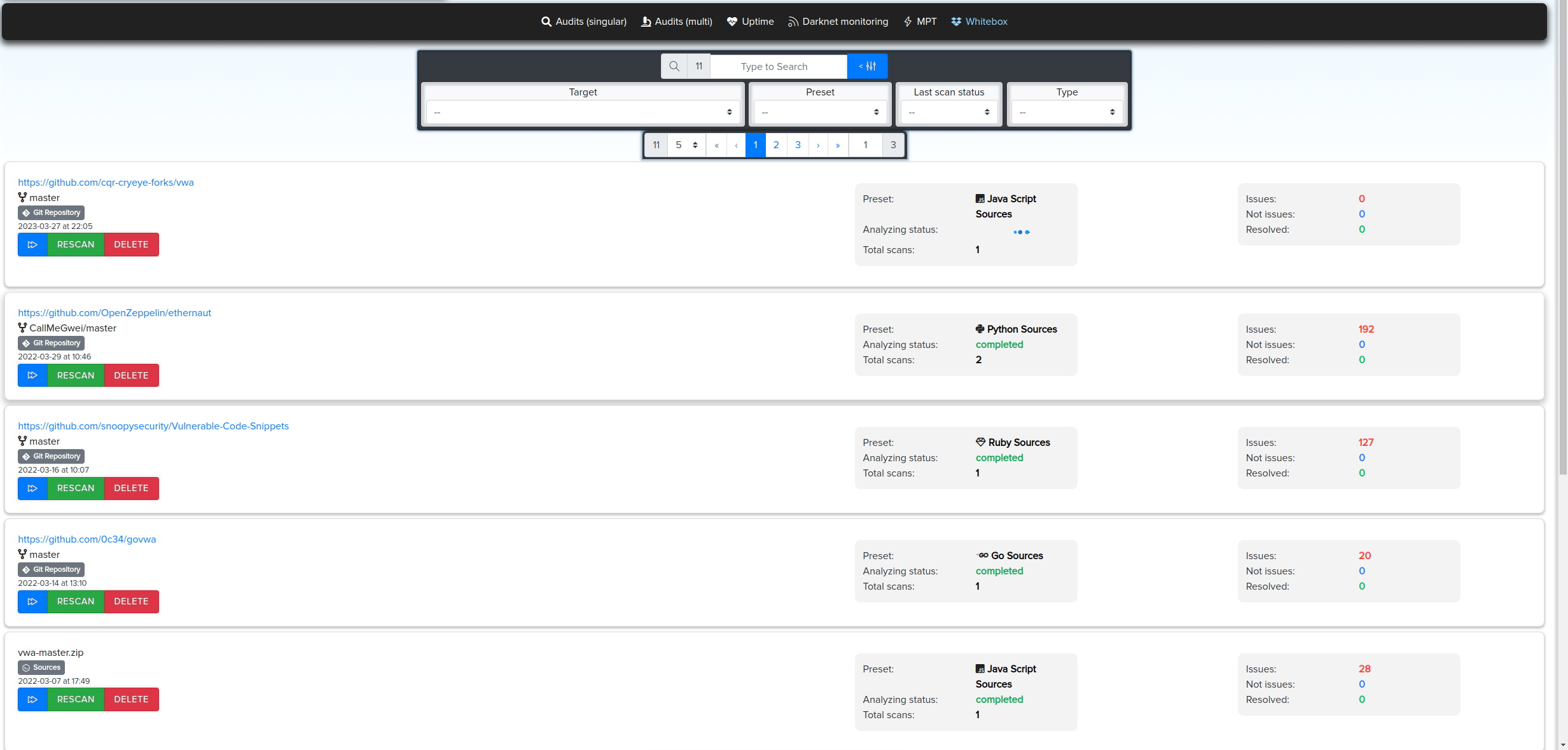Open the OpenZeppelin/ethernaut GitHub link
The height and width of the screenshot is (750, 1568).
point(114,313)
